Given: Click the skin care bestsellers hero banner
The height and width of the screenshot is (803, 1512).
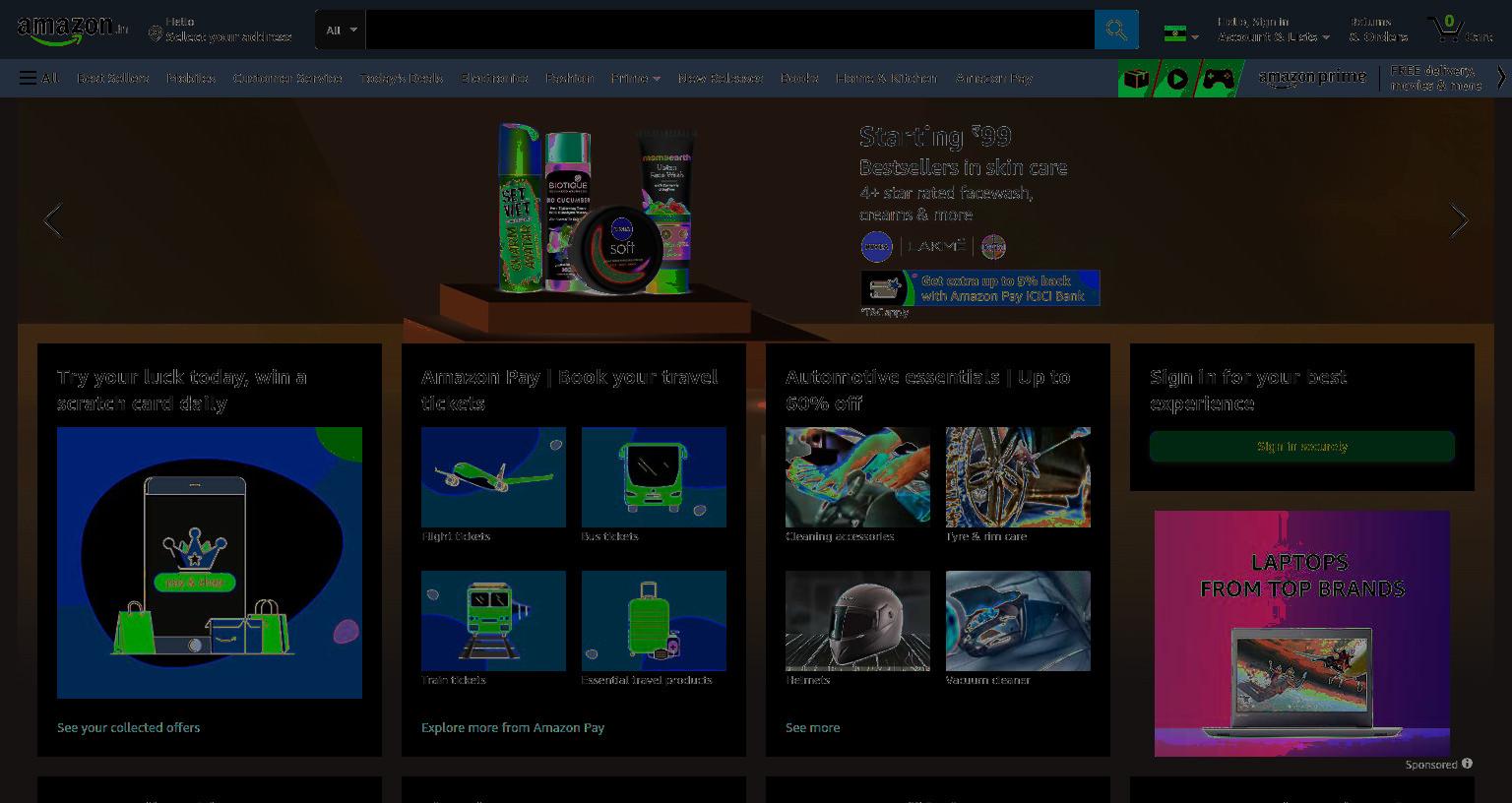Looking at the screenshot, I should [x=756, y=220].
